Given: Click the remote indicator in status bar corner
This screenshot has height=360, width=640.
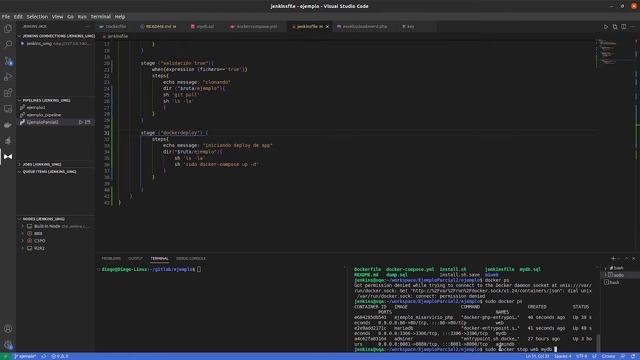Looking at the screenshot, I should pyautogui.click(x=5, y=356).
